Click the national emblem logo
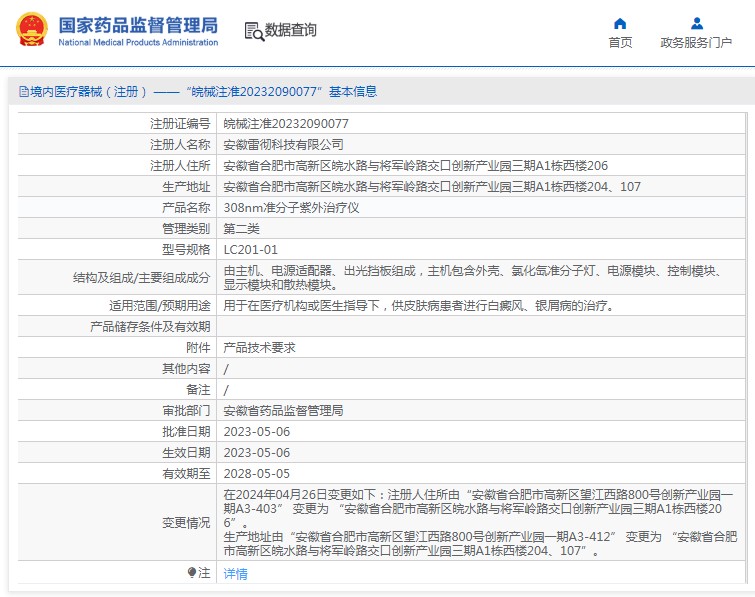 (30, 30)
